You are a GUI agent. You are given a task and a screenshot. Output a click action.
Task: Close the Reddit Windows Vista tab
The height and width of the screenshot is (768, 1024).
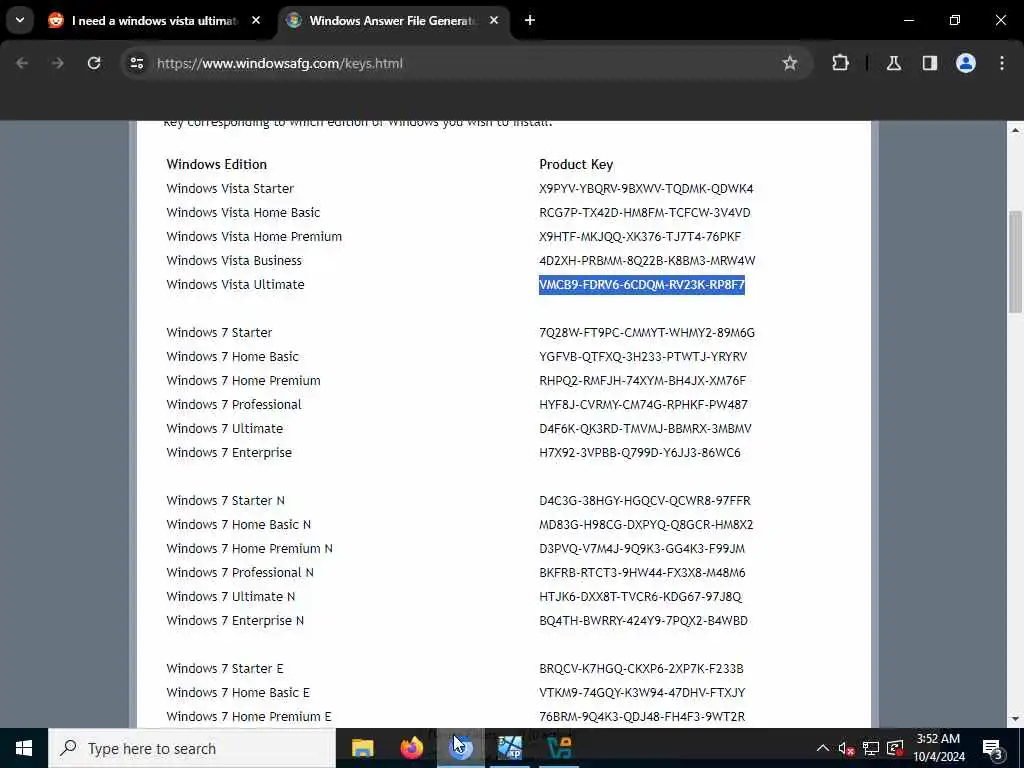[256, 20]
